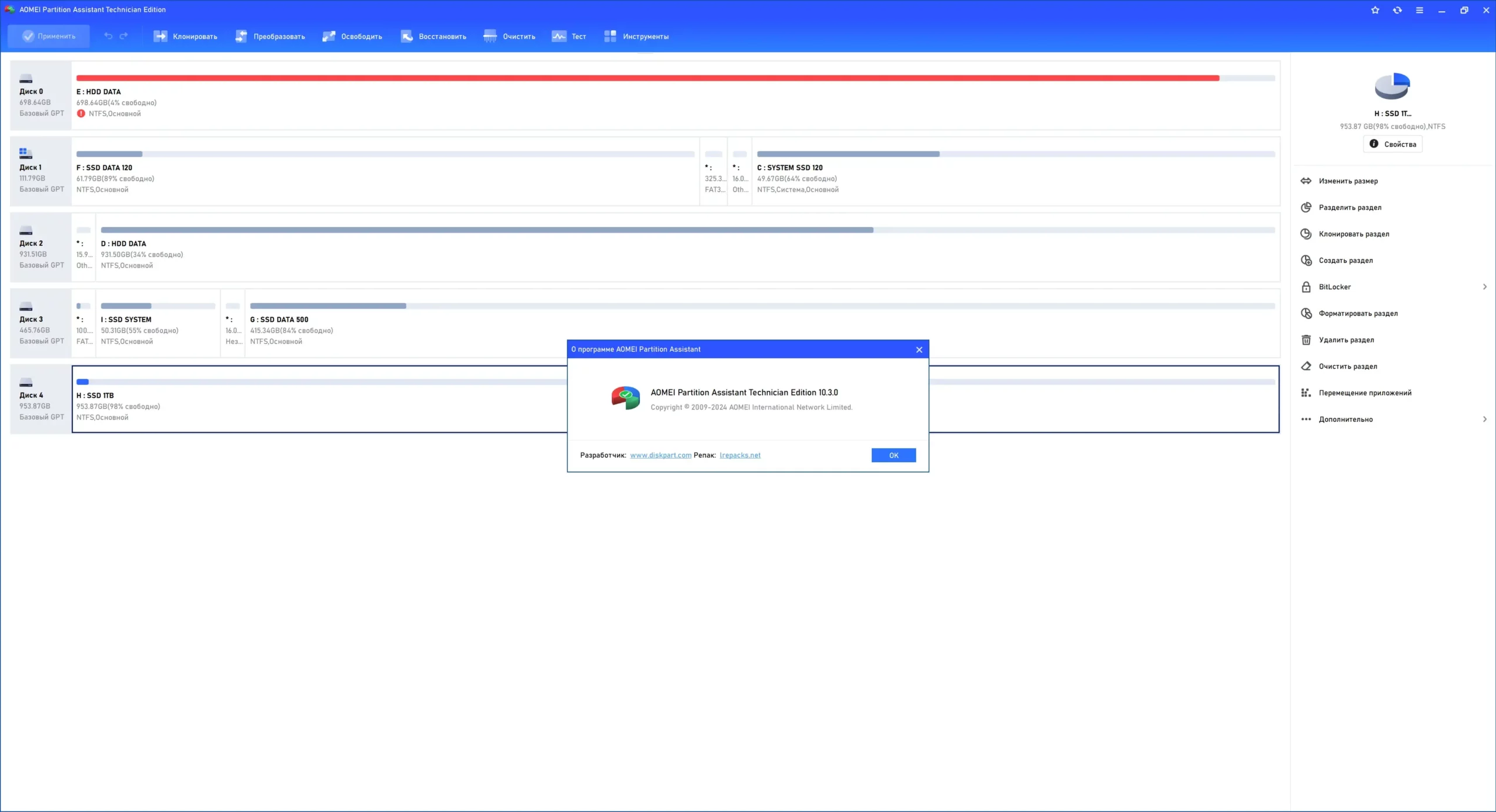Screen dimensions: 1496x812
Task: Expand the Дополнительно submenu arrow
Action: (x=1484, y=419)
